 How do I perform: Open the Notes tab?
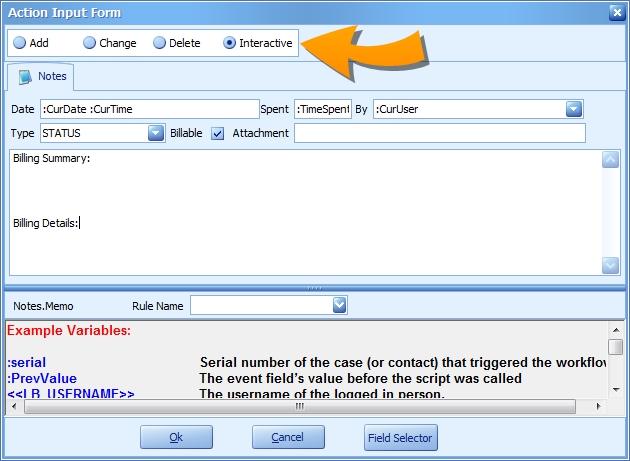41,76
